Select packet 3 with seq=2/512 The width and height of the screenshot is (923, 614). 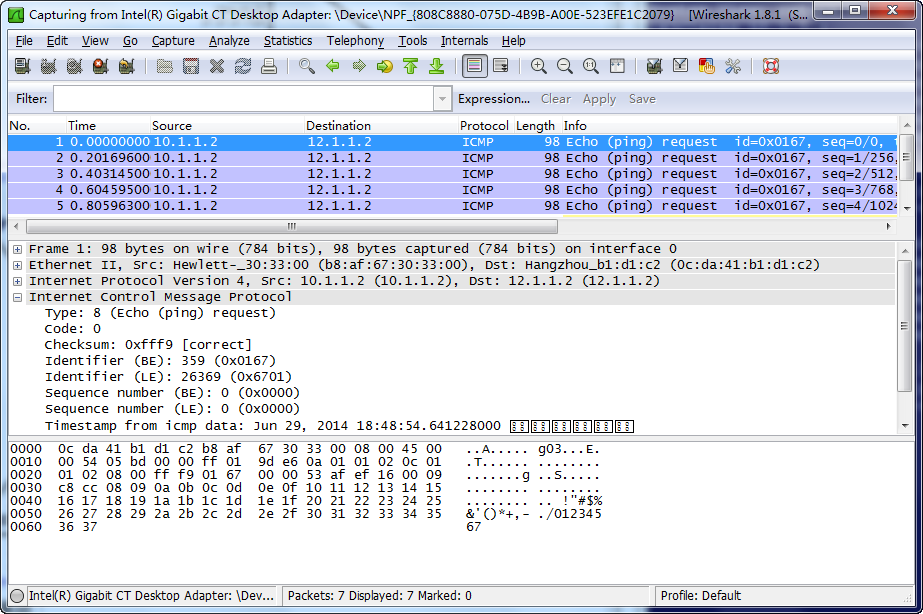pos(453,174)
